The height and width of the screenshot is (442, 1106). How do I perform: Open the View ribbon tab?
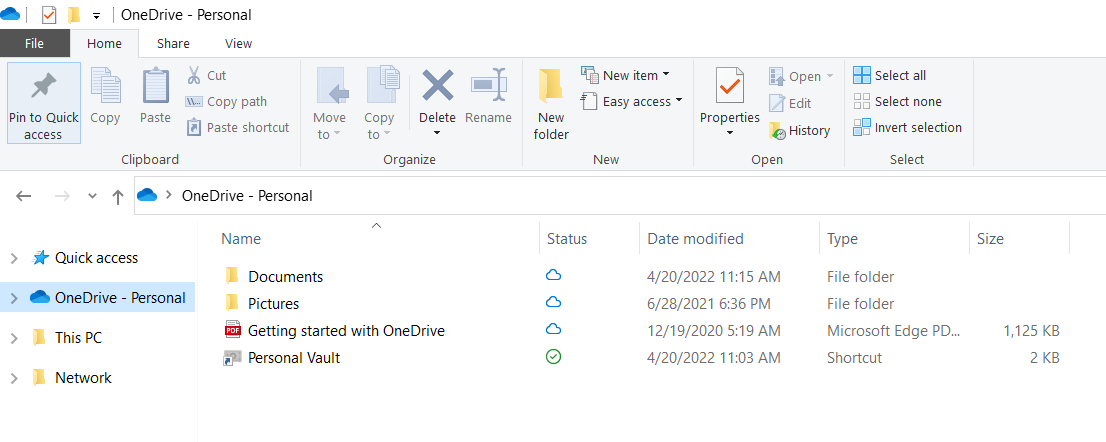(x=238, y=43)
